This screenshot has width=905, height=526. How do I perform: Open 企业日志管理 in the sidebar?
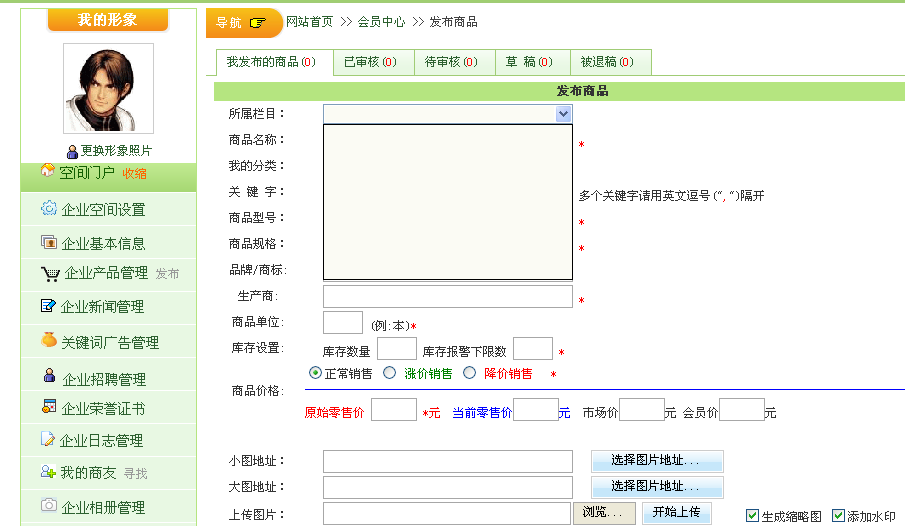point(102,441)
